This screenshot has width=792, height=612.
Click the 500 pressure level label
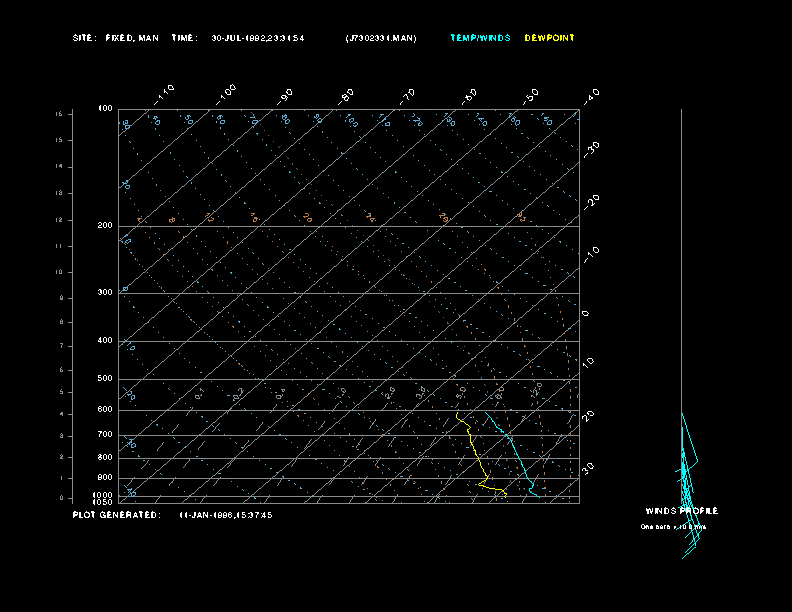point(105,379)
